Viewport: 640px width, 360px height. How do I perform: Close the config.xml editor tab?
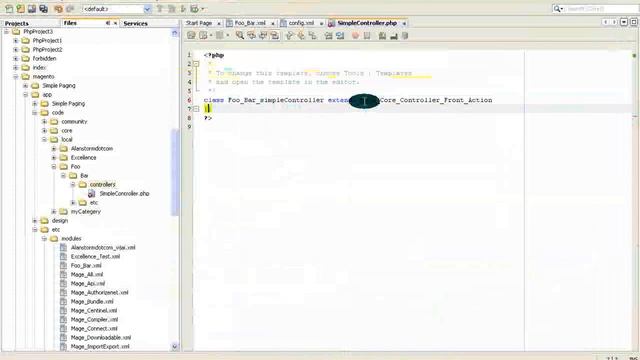[321, 24]
